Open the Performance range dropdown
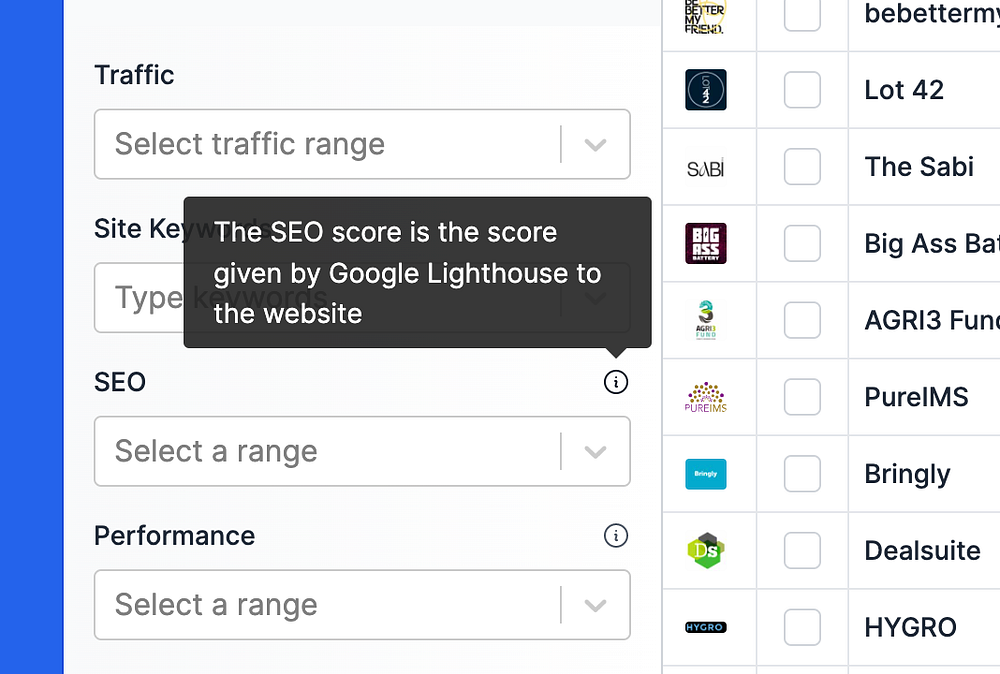Image resolution: width=1000 pixels, height=674 pixels. [x=362, y=605]
